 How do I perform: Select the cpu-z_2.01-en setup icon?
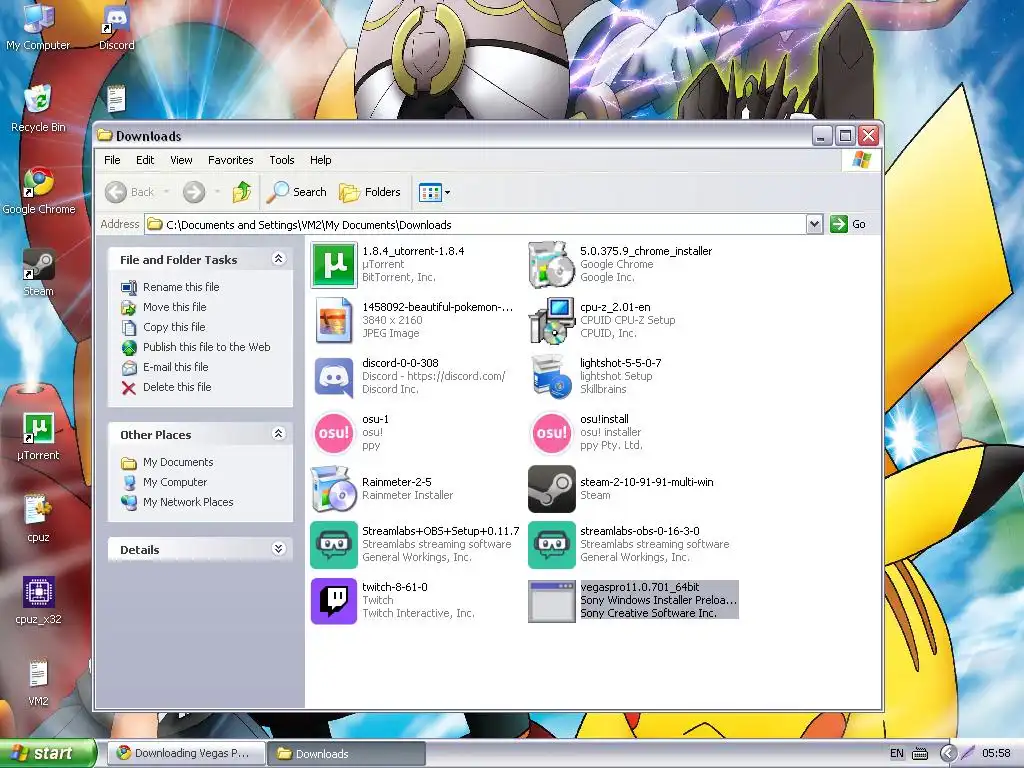[551, 320]
